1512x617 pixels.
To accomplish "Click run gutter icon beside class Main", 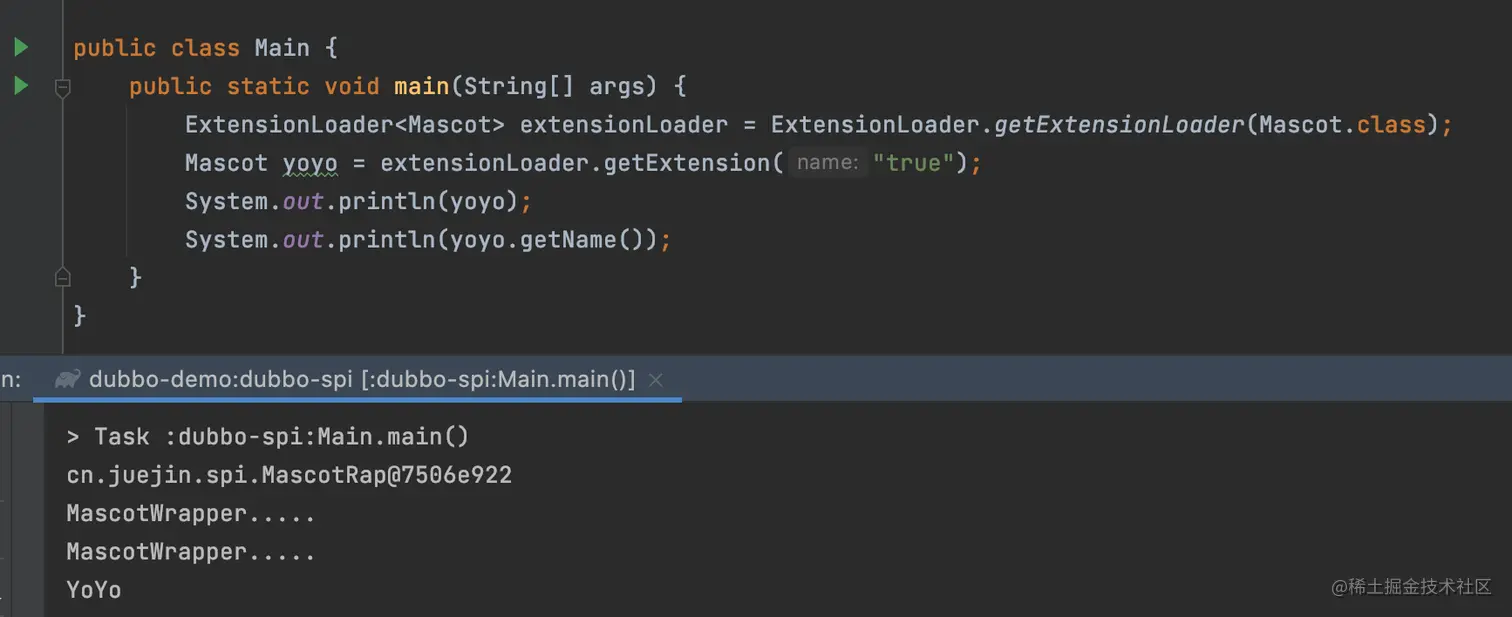I will click(x=21, y=47).
